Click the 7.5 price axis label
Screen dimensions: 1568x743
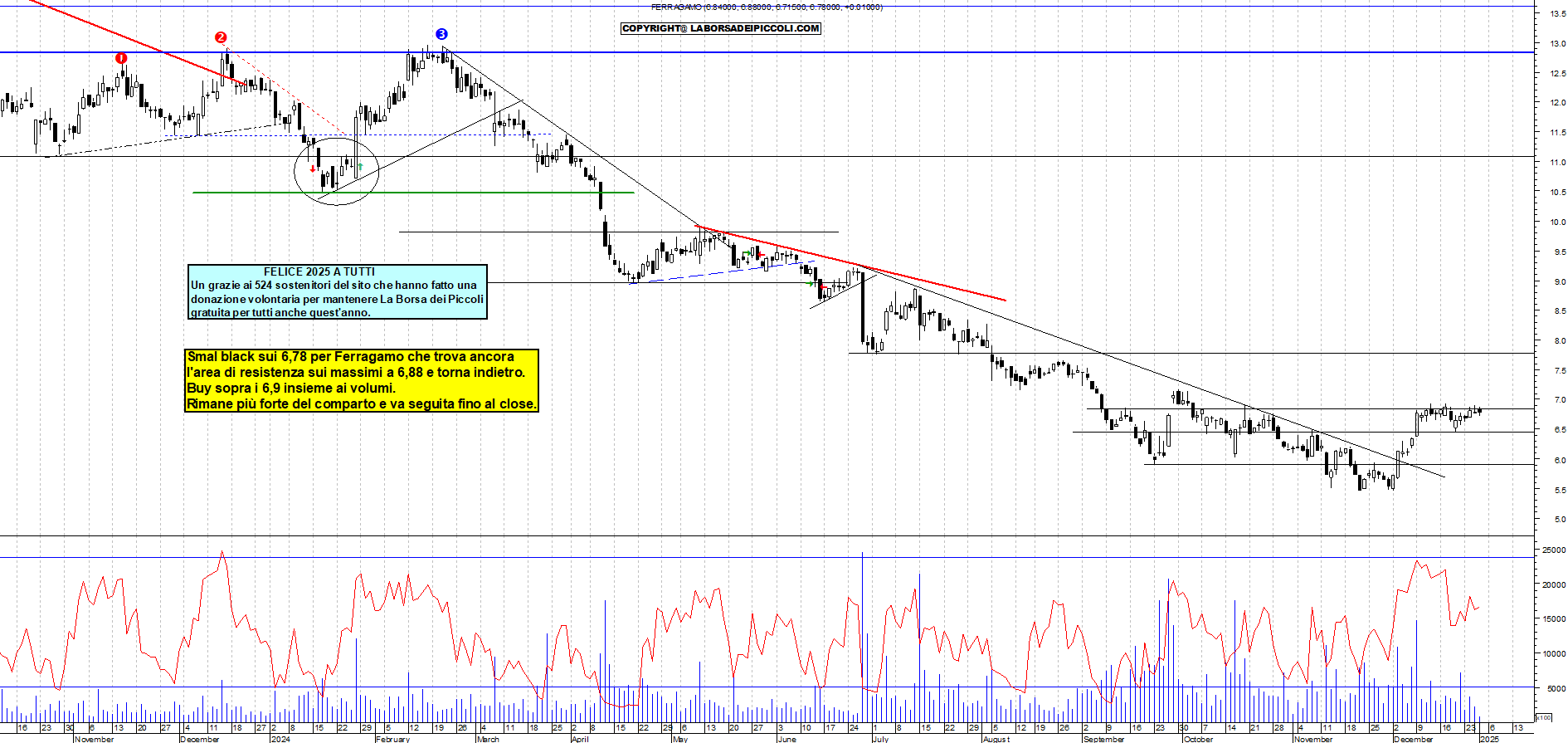1560,371
